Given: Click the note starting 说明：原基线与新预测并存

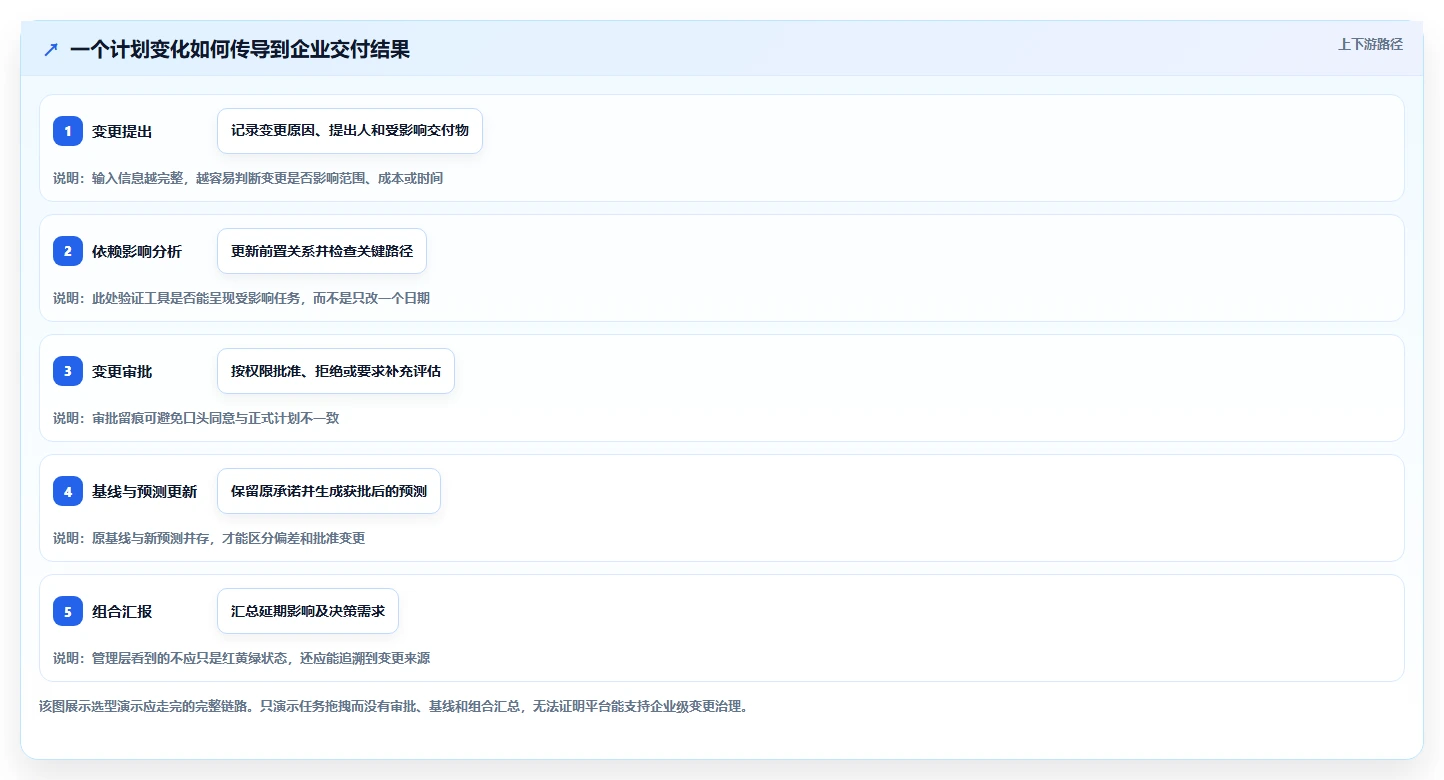Looking at the screenshot, I should [x=209, y=538].
